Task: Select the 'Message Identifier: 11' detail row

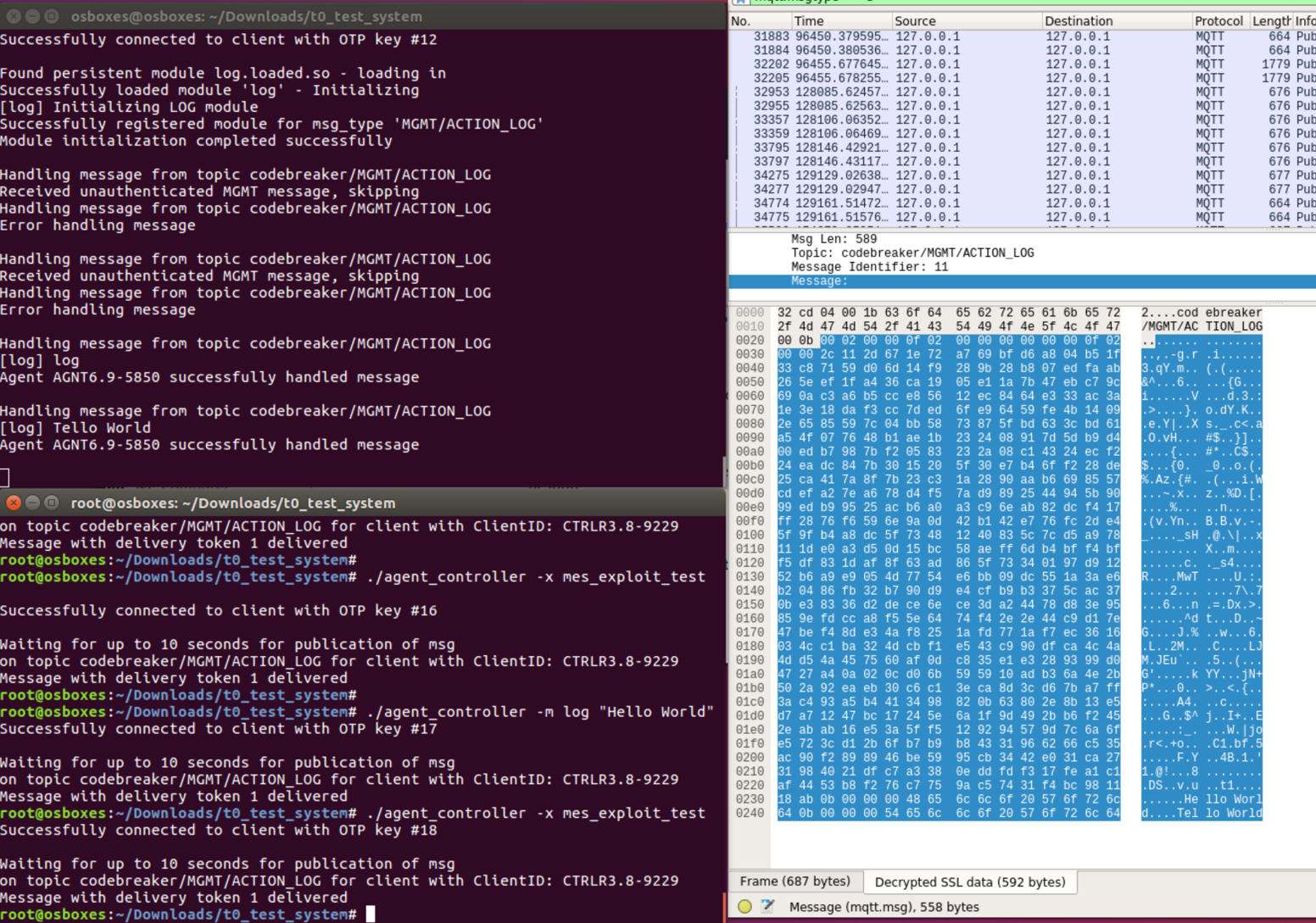Action: click(x=1023, y=267)
